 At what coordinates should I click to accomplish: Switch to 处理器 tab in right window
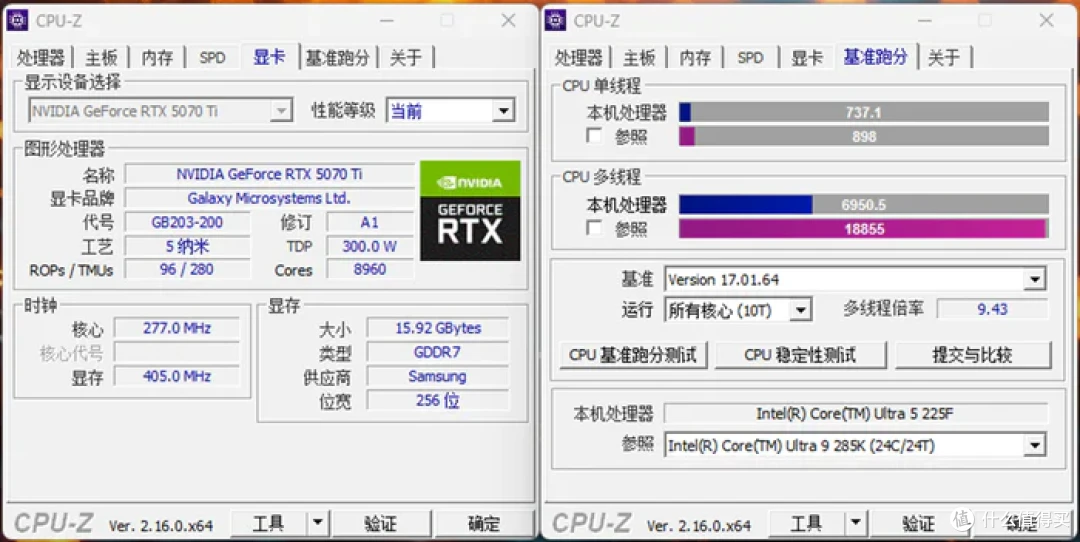point(579,58)
